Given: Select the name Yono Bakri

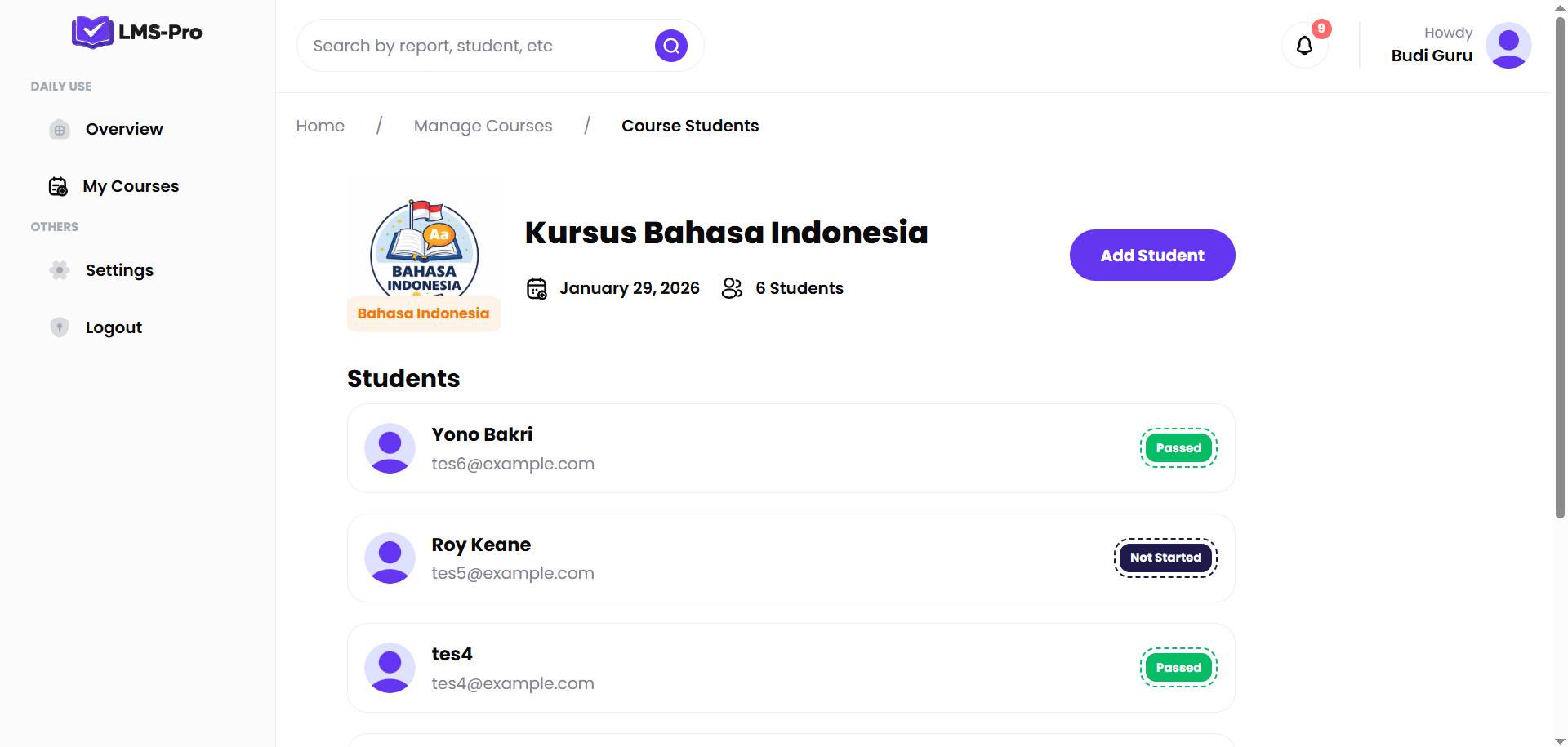Looking at the screenshot, I should (482, 434).
